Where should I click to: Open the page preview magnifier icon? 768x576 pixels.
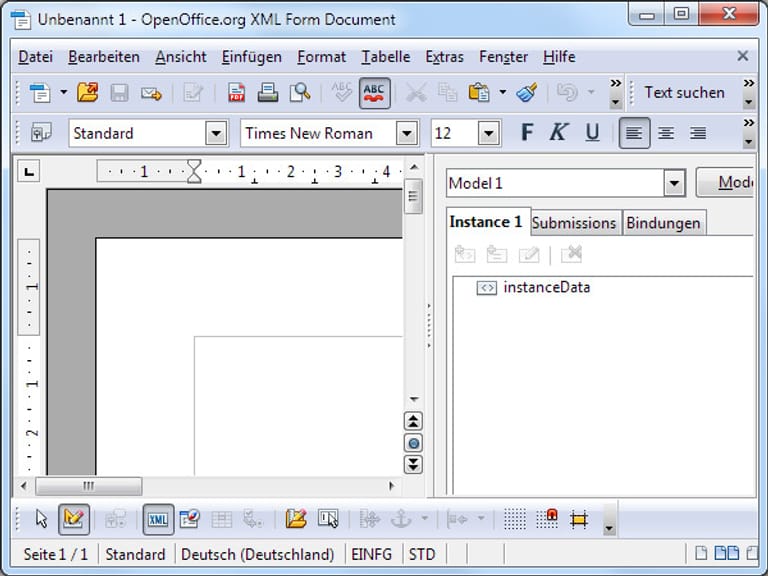coord(300,93)
